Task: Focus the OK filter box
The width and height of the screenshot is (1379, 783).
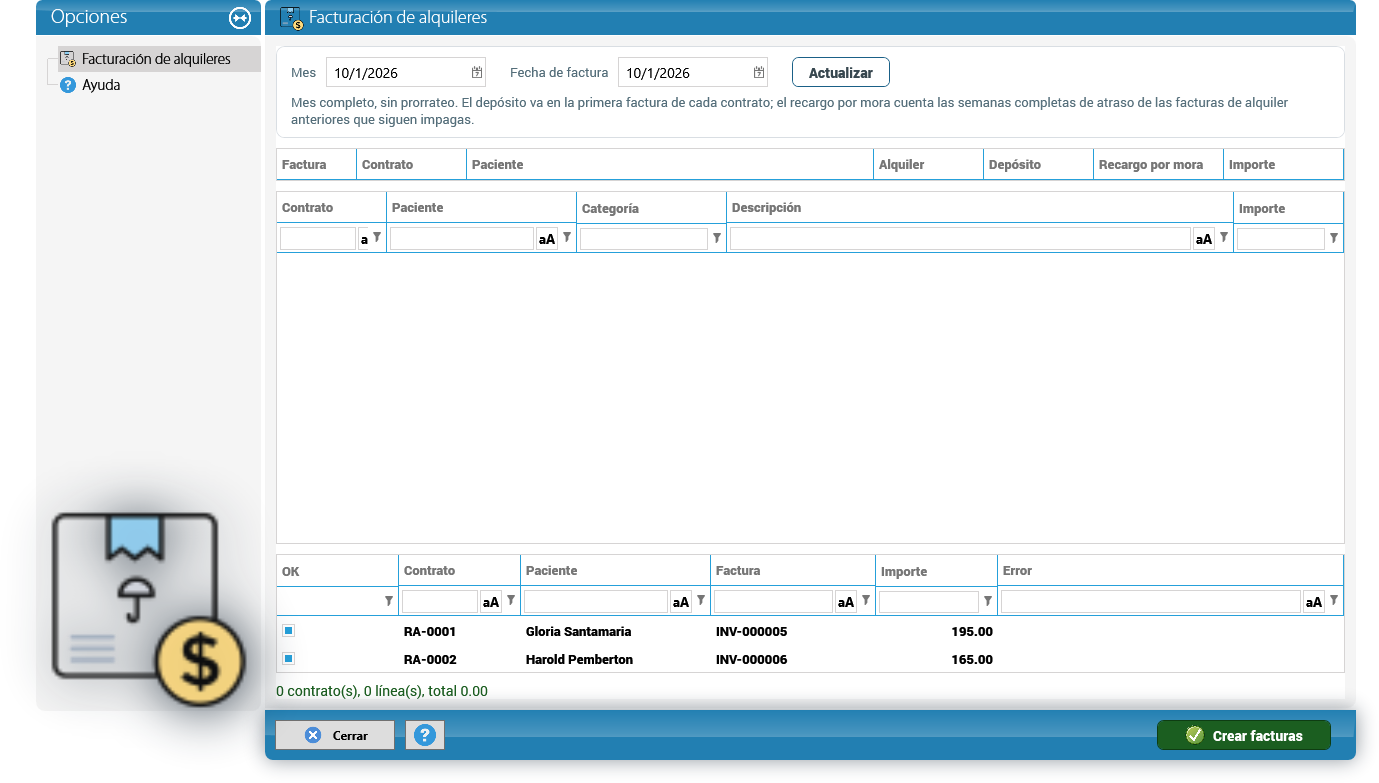Action: (329, 602)
